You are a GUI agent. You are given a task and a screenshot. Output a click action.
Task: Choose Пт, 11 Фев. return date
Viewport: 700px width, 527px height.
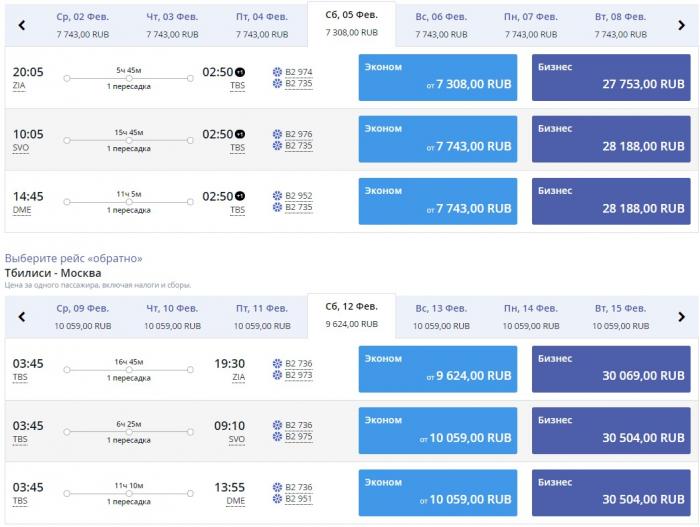pyautogui.click(x=262, y=316)
